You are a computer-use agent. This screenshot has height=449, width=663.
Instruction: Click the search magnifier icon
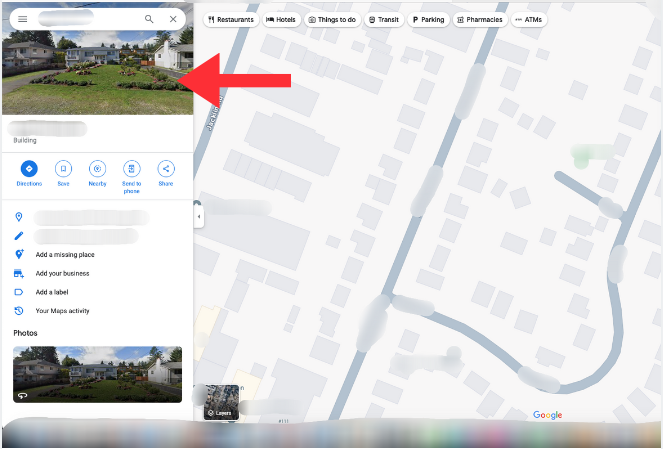coord(149,19)
